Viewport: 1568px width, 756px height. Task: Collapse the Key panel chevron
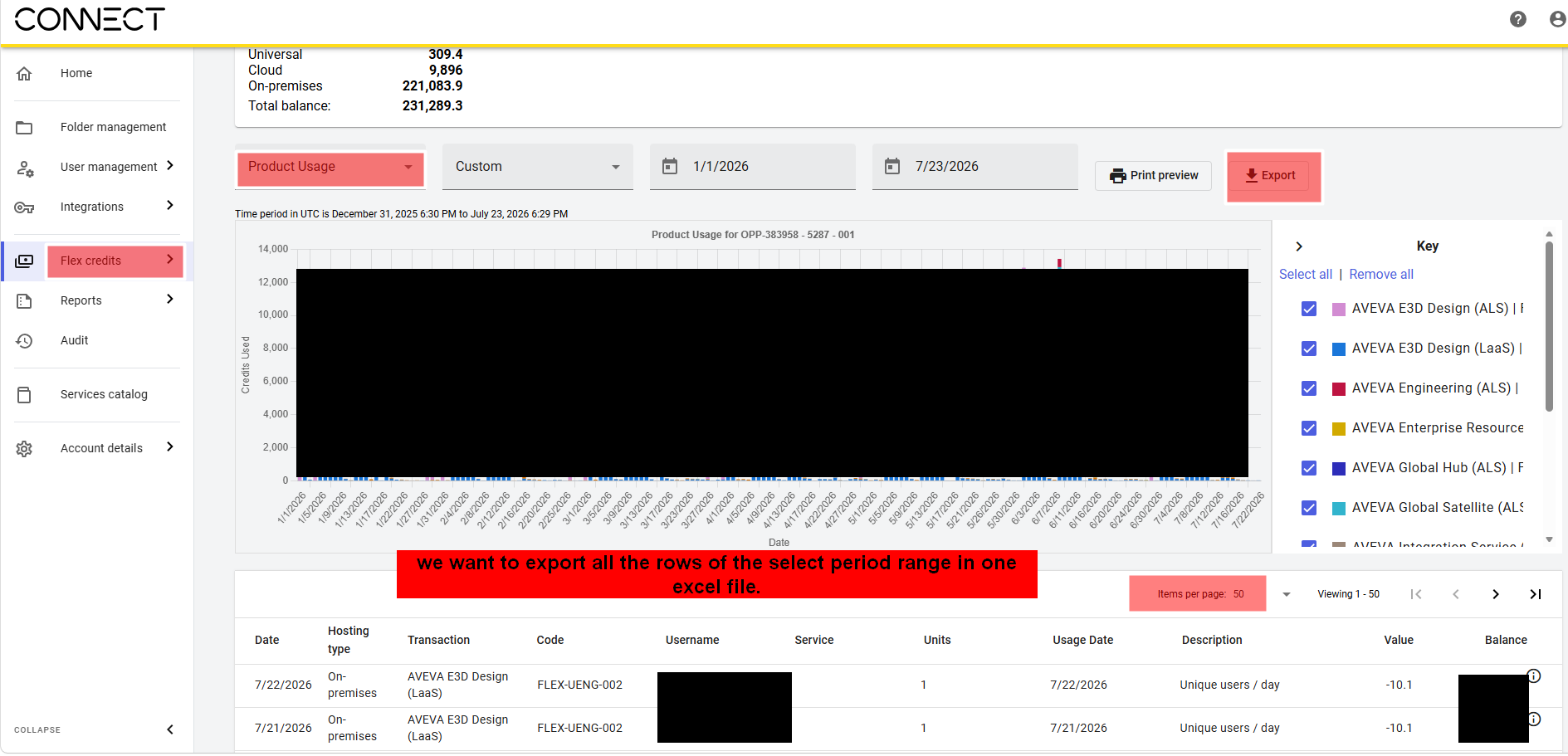point(1299,246)
